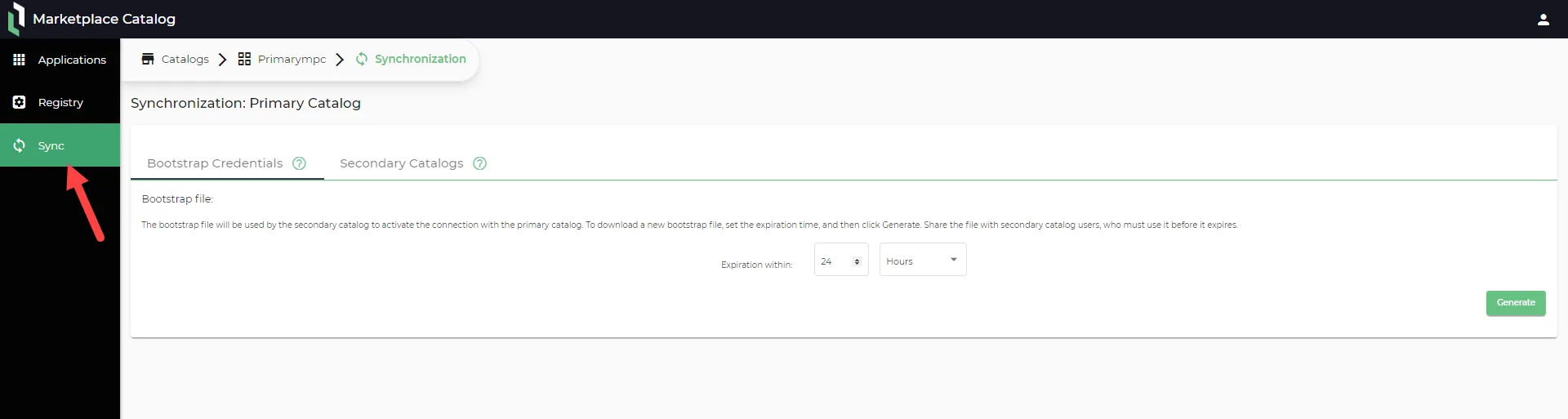The height and width of the screenshot is (419, 1568).
Task: Click the 'Bootstrap file:' label
Action: (177, 198)
